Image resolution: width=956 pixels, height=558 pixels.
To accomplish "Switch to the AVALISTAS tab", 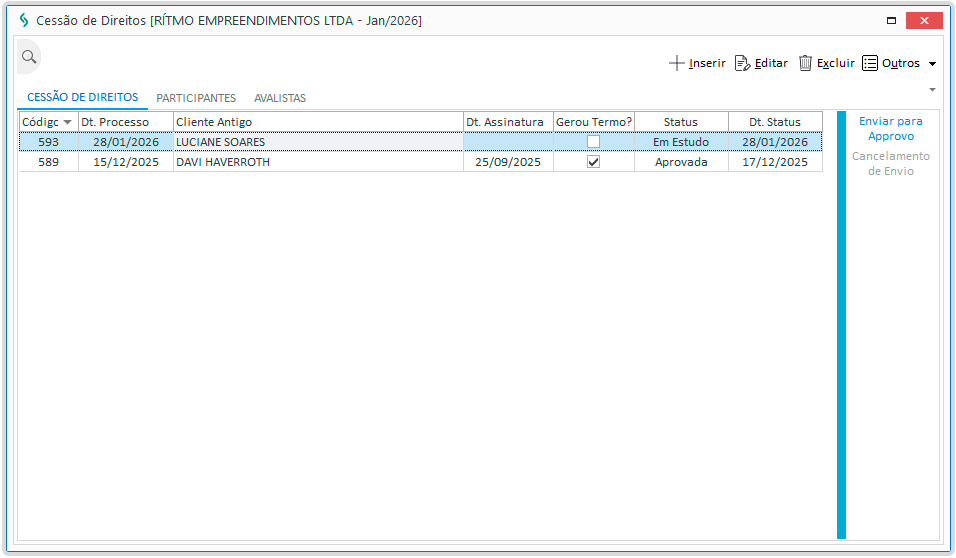I will (x=280, y=98).
